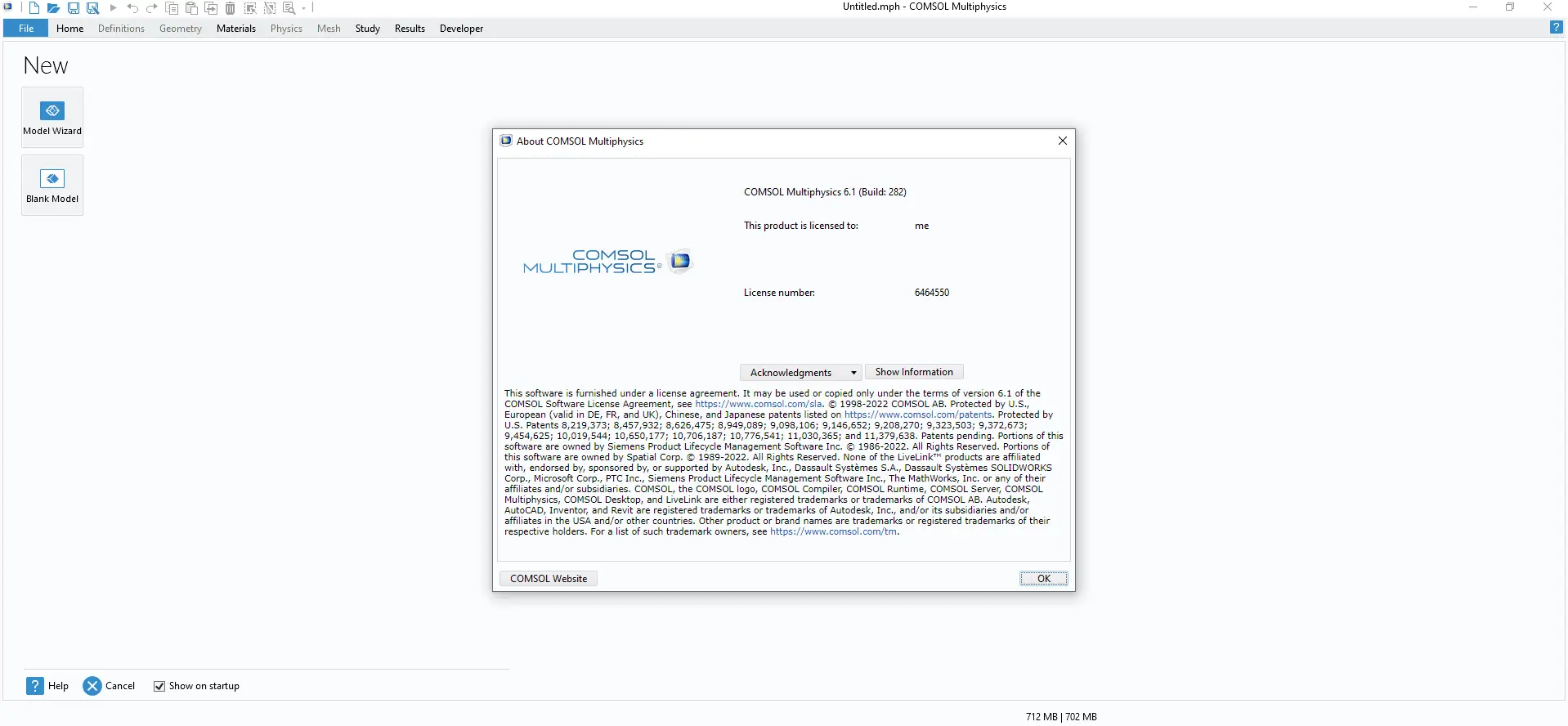Expand the quick access toolbar customize arrow
Viewport: 1568px width, 726px height.
pos(303,8)
